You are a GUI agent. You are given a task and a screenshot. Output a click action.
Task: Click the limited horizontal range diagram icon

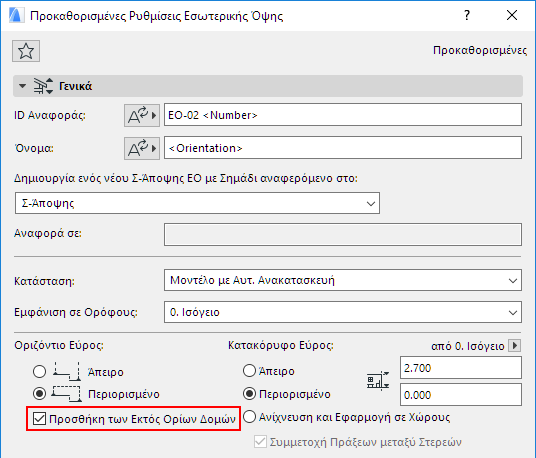pos(67,394)
